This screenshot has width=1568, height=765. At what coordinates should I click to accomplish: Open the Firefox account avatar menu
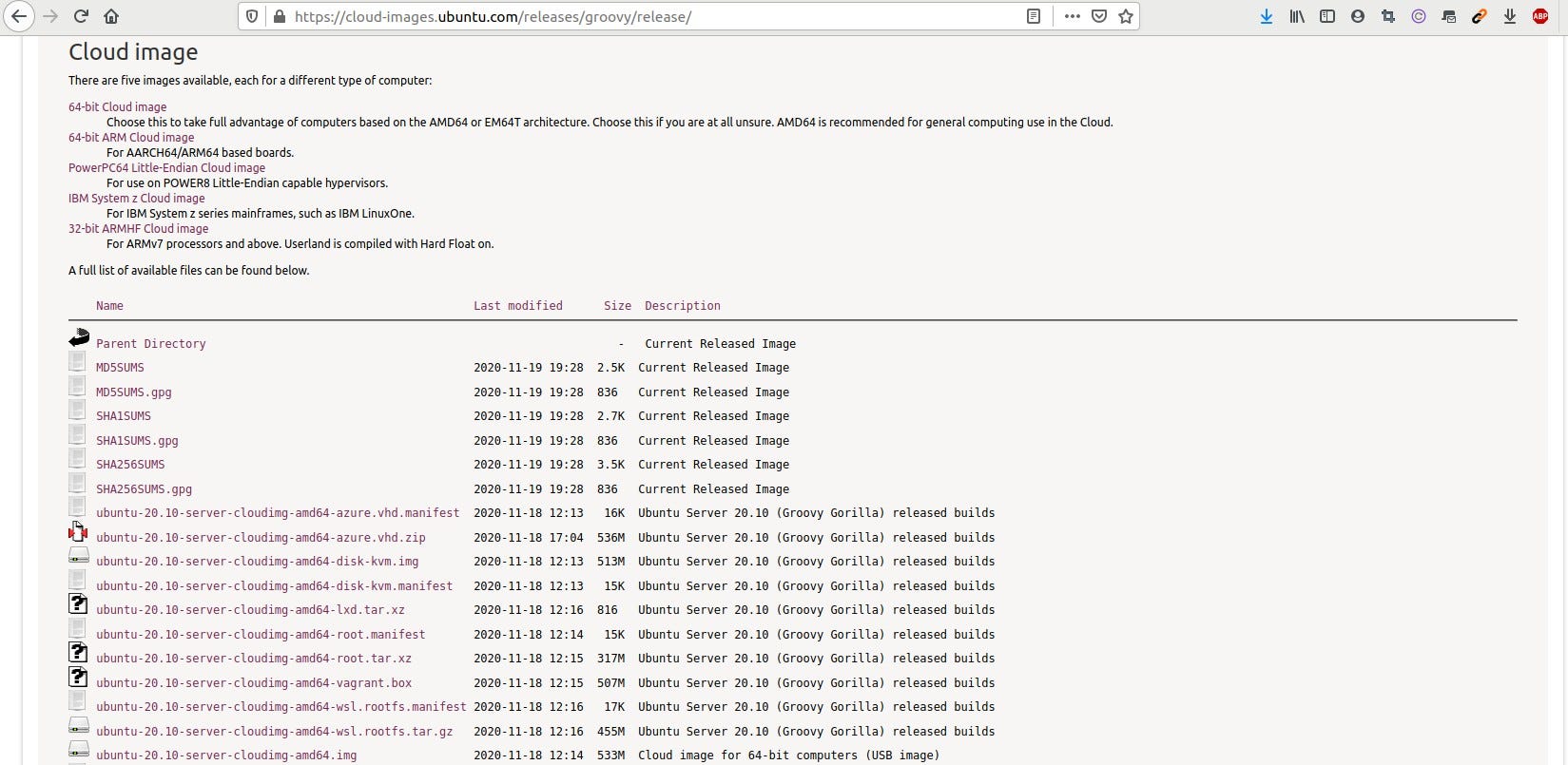(1358, 16)
